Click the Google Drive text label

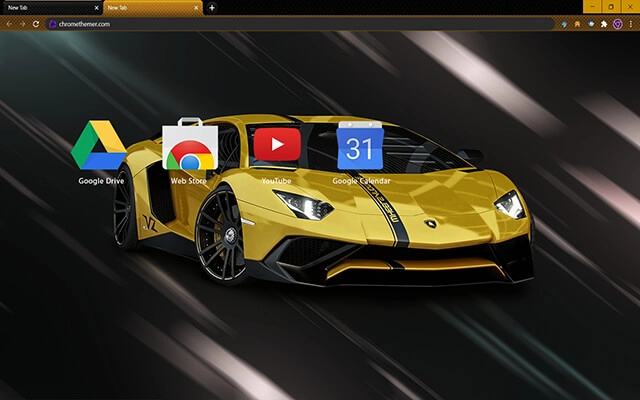(x=101, y=181)
